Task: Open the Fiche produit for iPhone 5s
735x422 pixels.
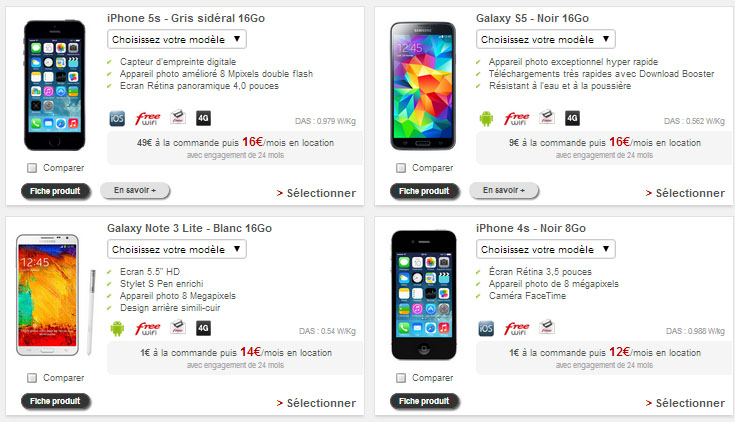Action: (x=55, y=191)
